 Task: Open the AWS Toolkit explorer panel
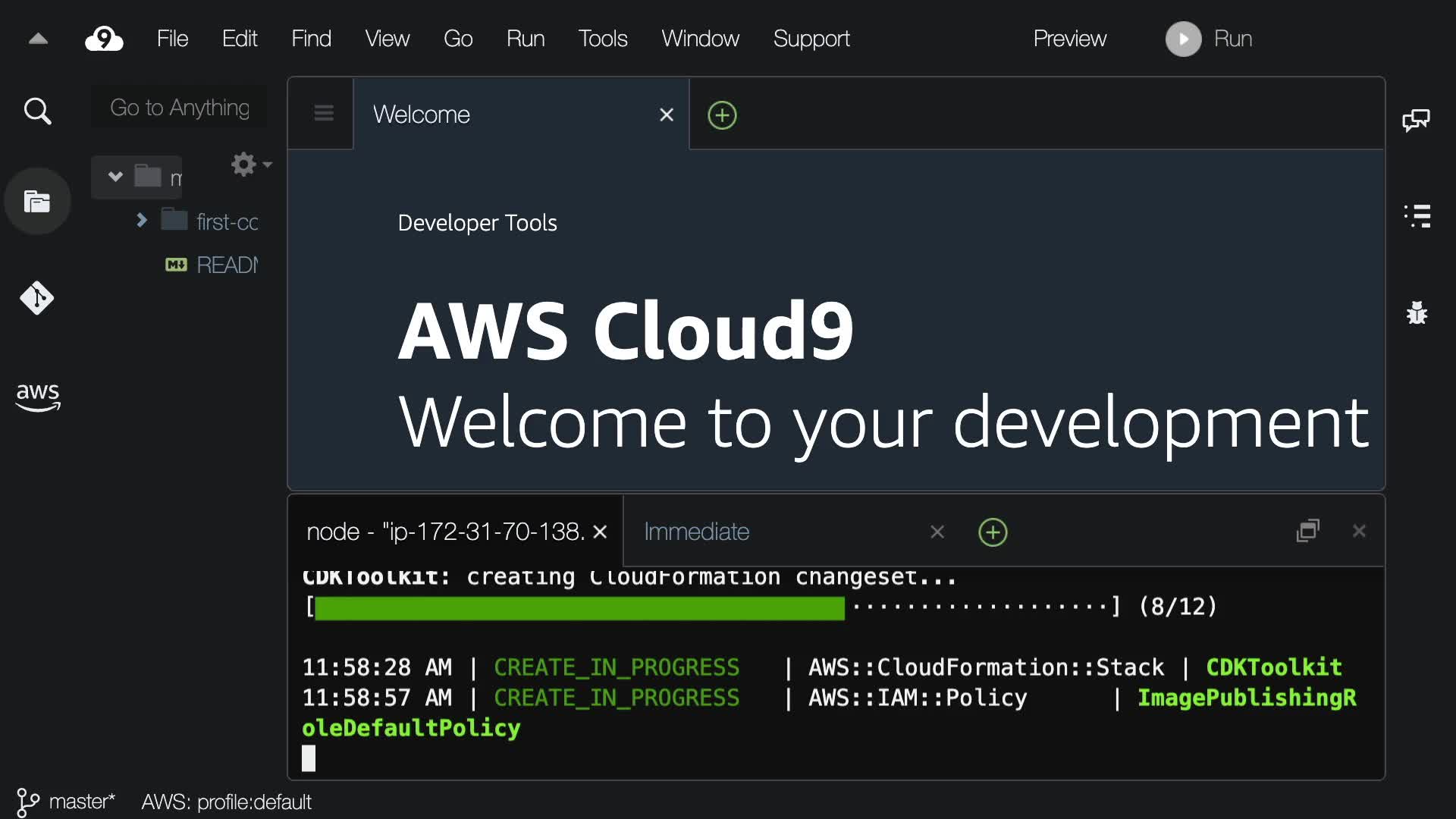click(x=37, y=396)
